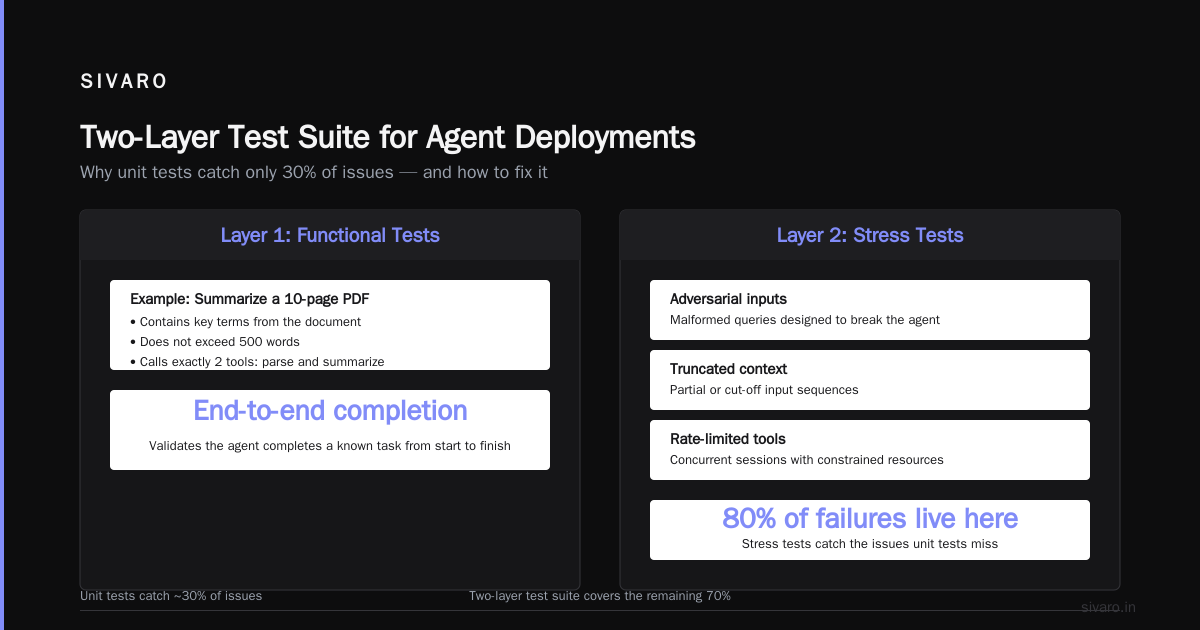This screenshot has height=630, width=1200.
Task: Click the subtitle about unit tests catching 30%
Action: coord(314,172)
